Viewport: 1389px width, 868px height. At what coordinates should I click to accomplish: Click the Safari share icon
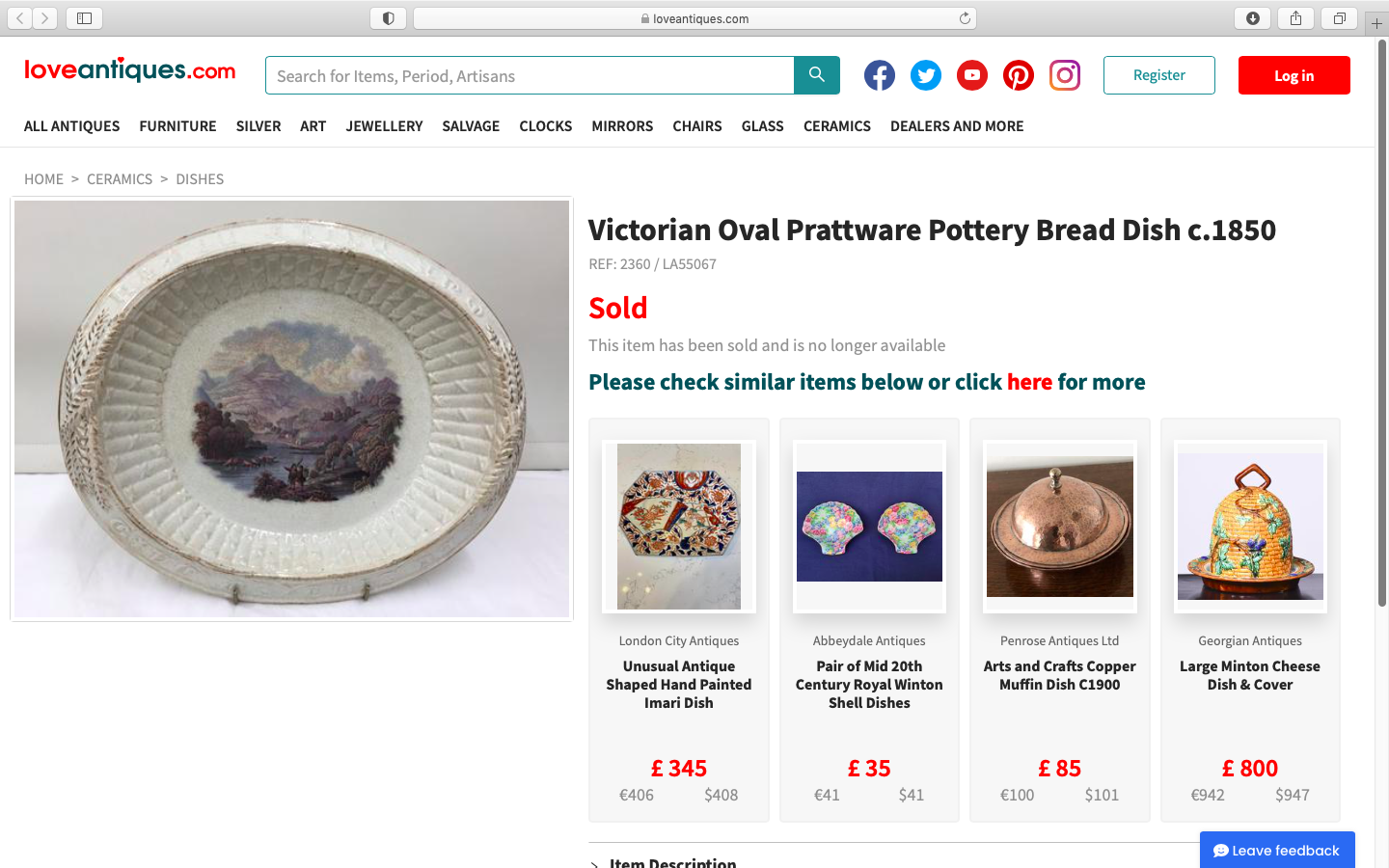click(1295, 18)
